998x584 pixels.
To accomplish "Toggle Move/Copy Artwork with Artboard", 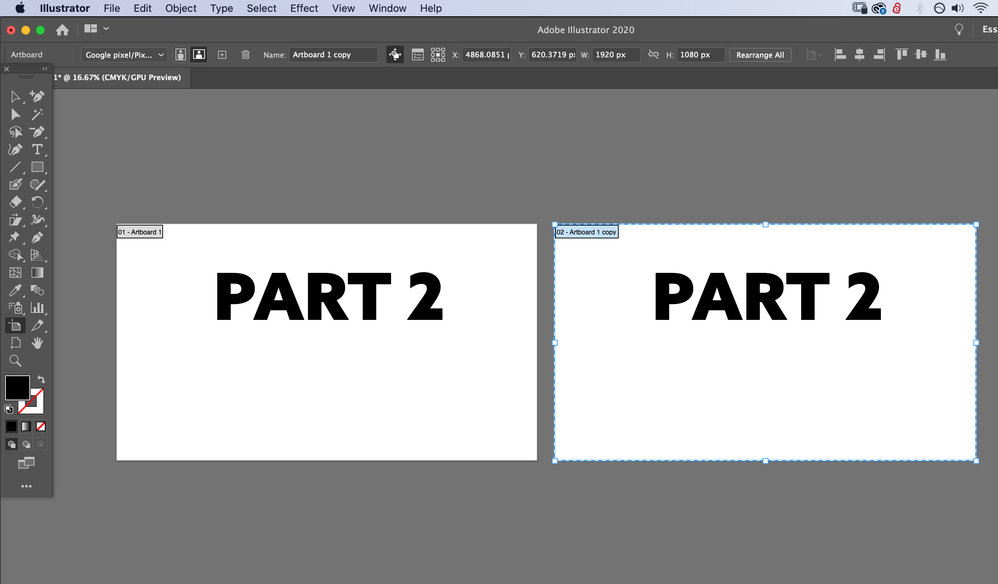I will point(396,54).
